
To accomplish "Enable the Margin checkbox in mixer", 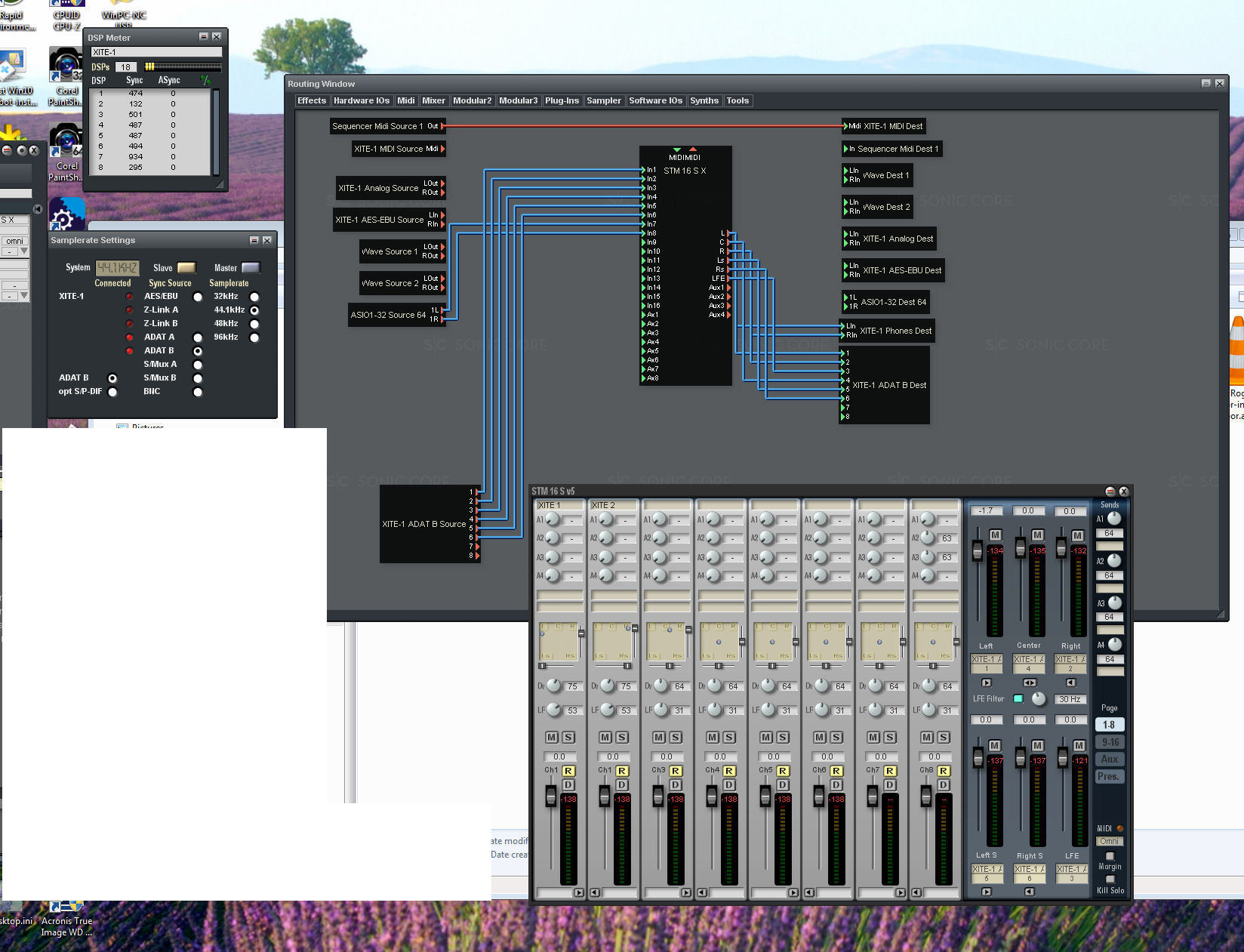I will tap(1110, 856).
